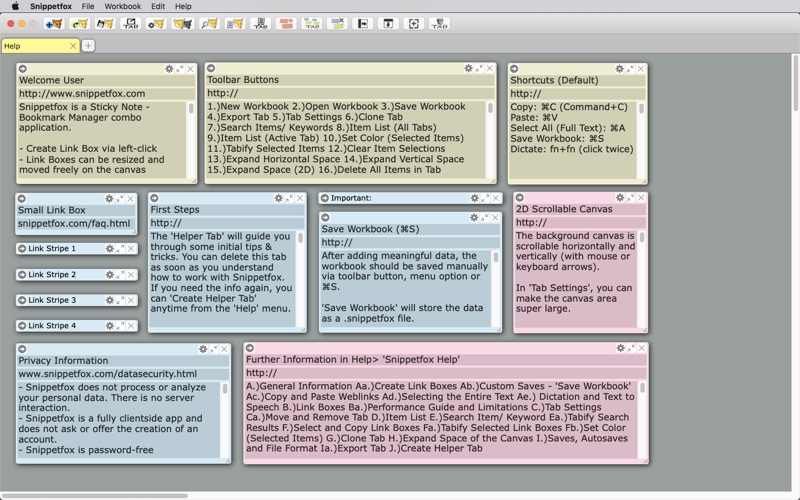Open gear settings of 2D Scrollable Canvas
This screenshot has height=500, width=800.
coord(620,197)
